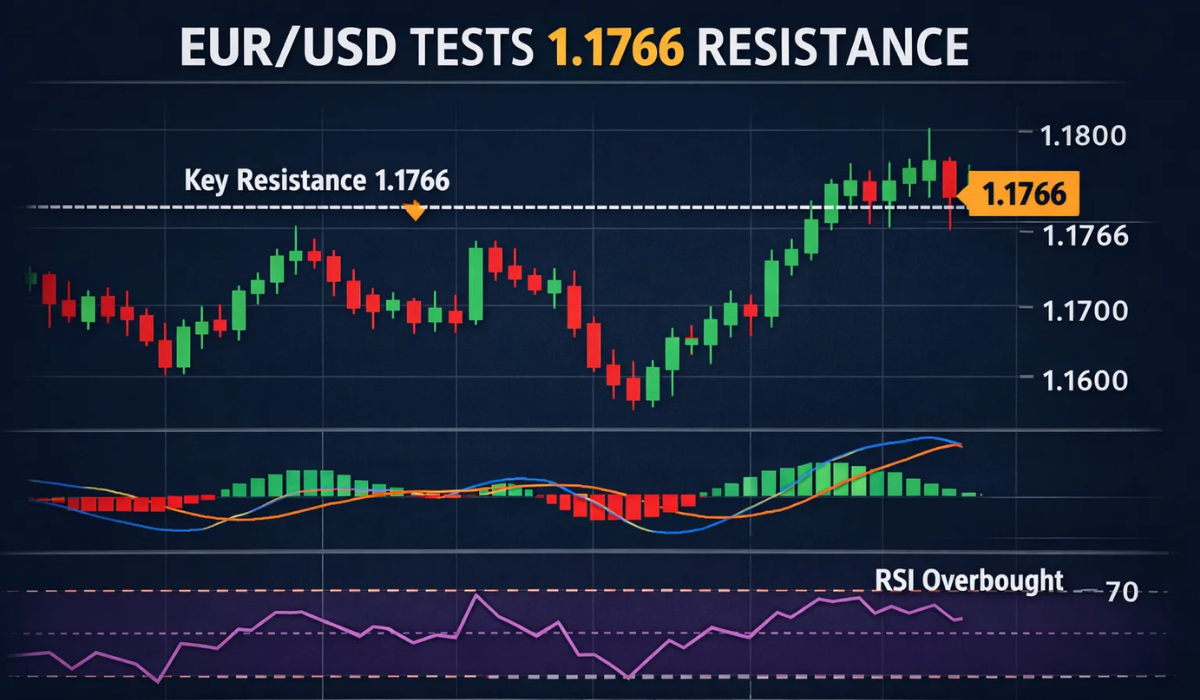Click the RSI 70 level label

1121,592
